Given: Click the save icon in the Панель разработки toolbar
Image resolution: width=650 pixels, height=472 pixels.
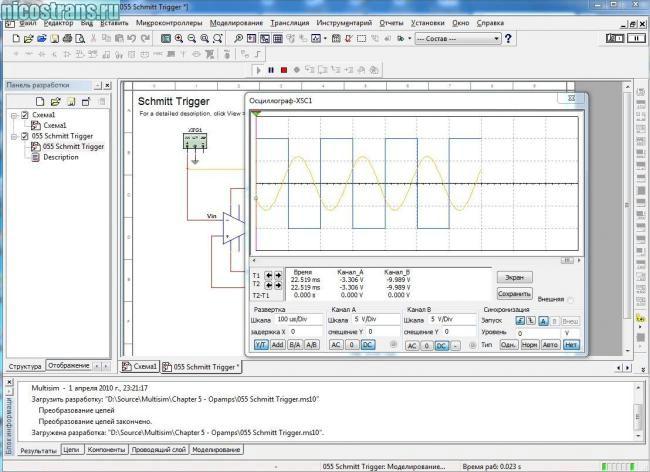Looking at the screenshot, I should click(x=71, y=102).
